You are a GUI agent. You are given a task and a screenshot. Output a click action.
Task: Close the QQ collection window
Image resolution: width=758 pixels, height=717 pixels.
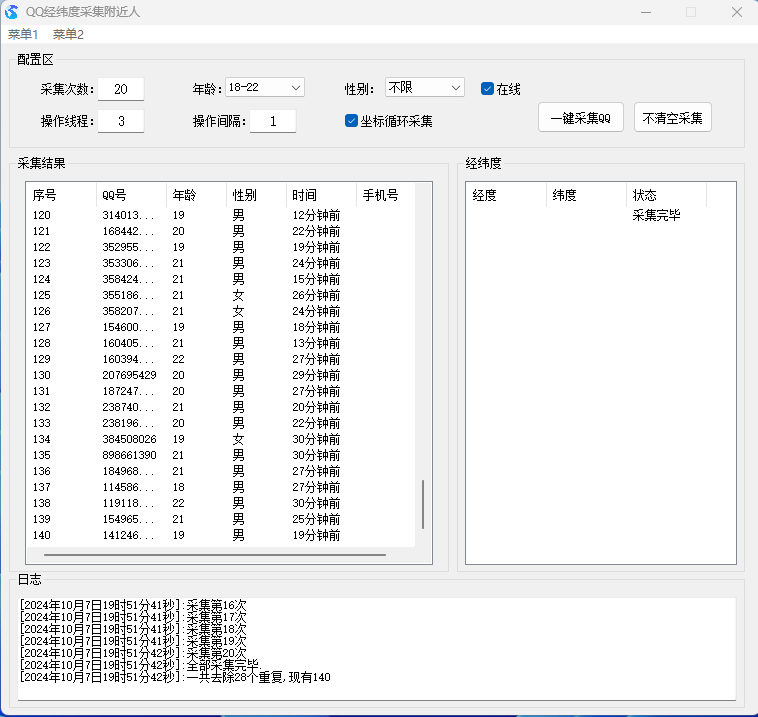(736, 12)
